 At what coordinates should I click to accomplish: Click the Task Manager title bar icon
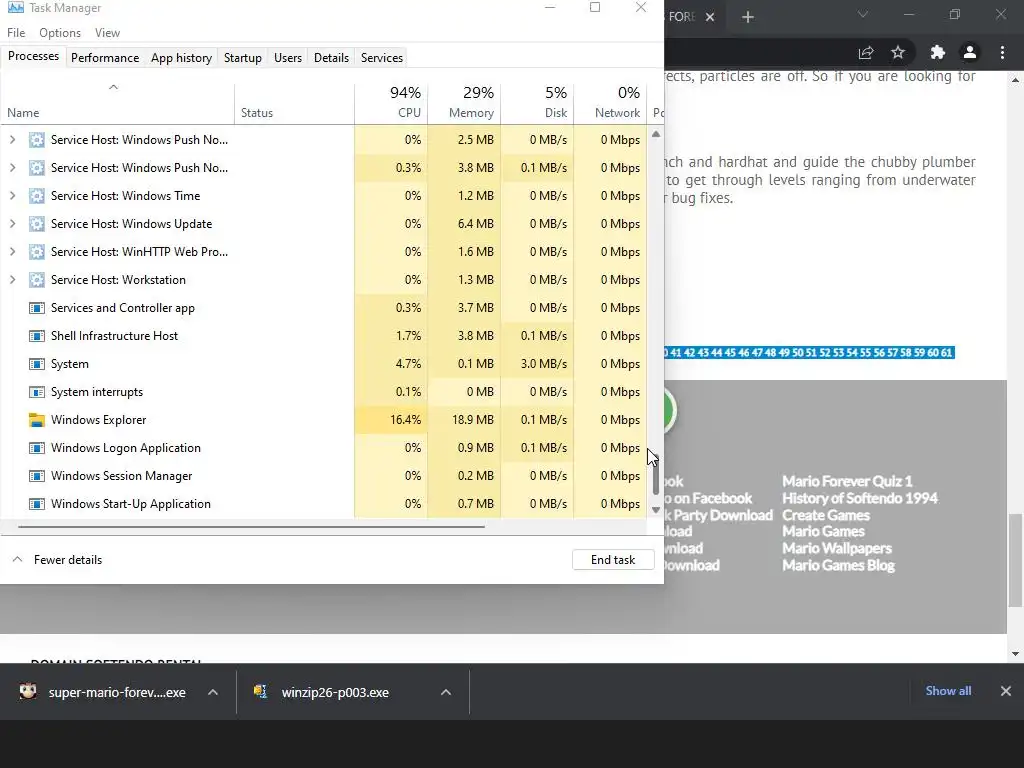pyautogui.click(x=15, y=7)
